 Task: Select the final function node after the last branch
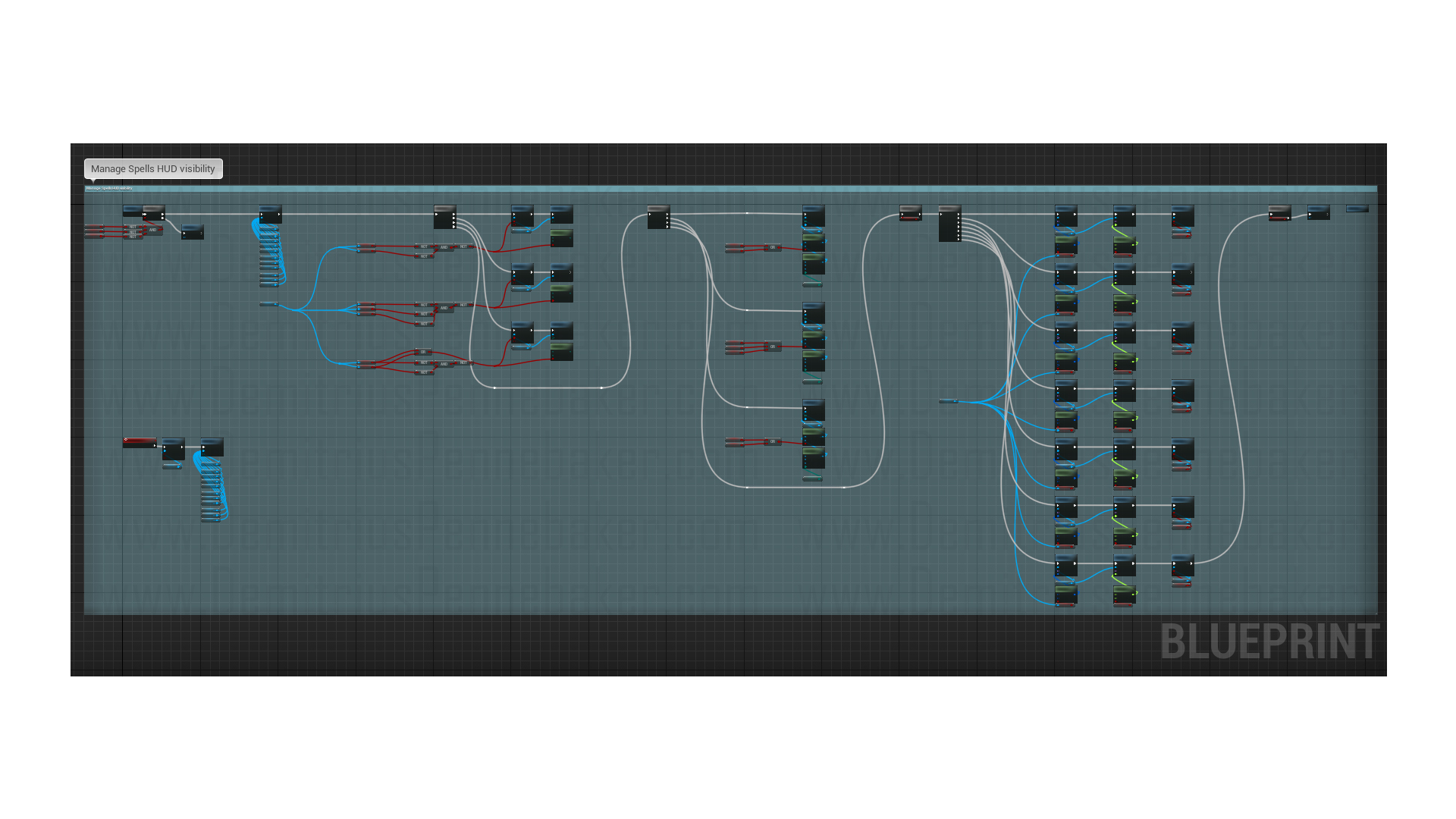(1319, 212)
